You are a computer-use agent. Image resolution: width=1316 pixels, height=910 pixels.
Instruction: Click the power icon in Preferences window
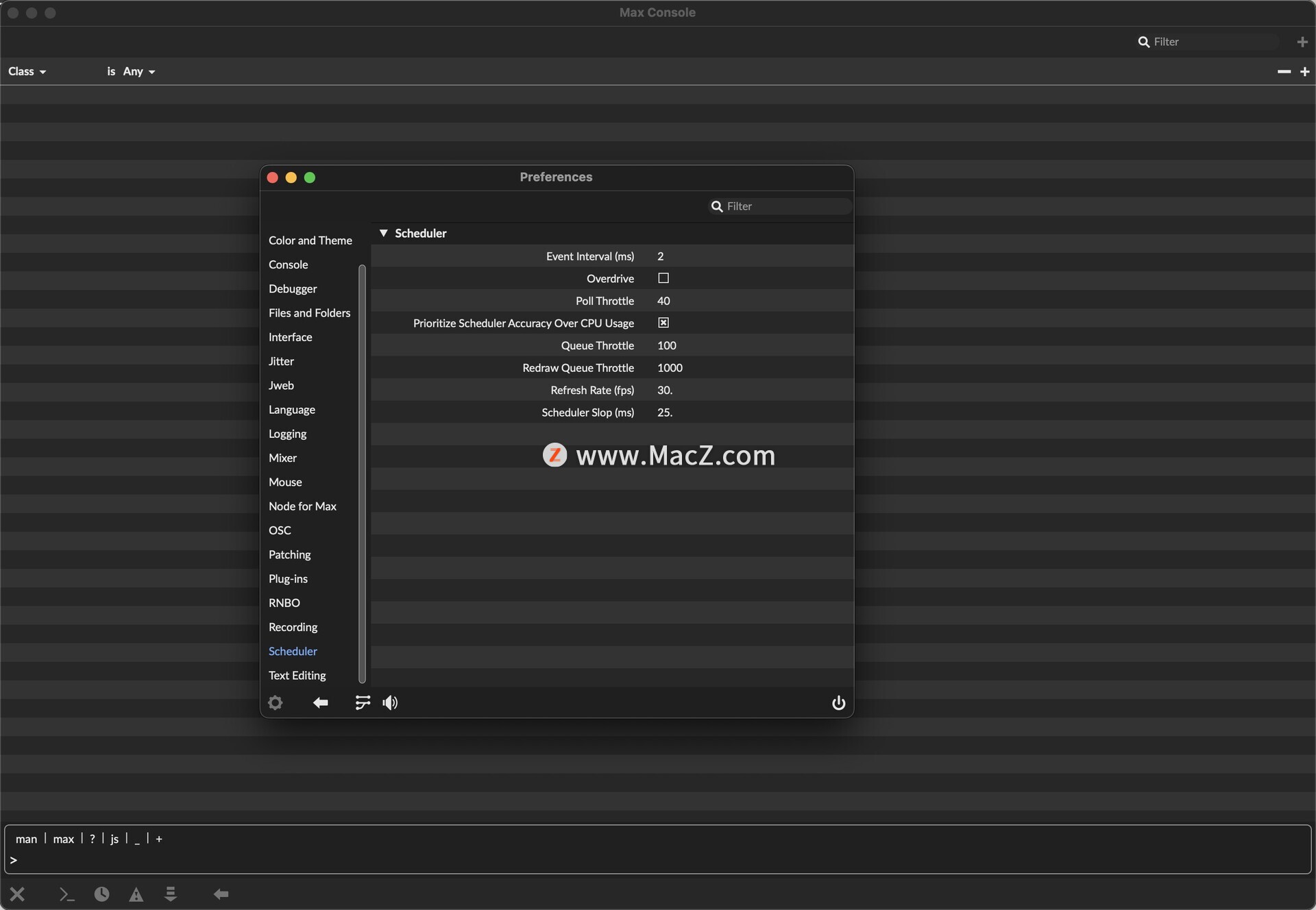coord(838,703)
